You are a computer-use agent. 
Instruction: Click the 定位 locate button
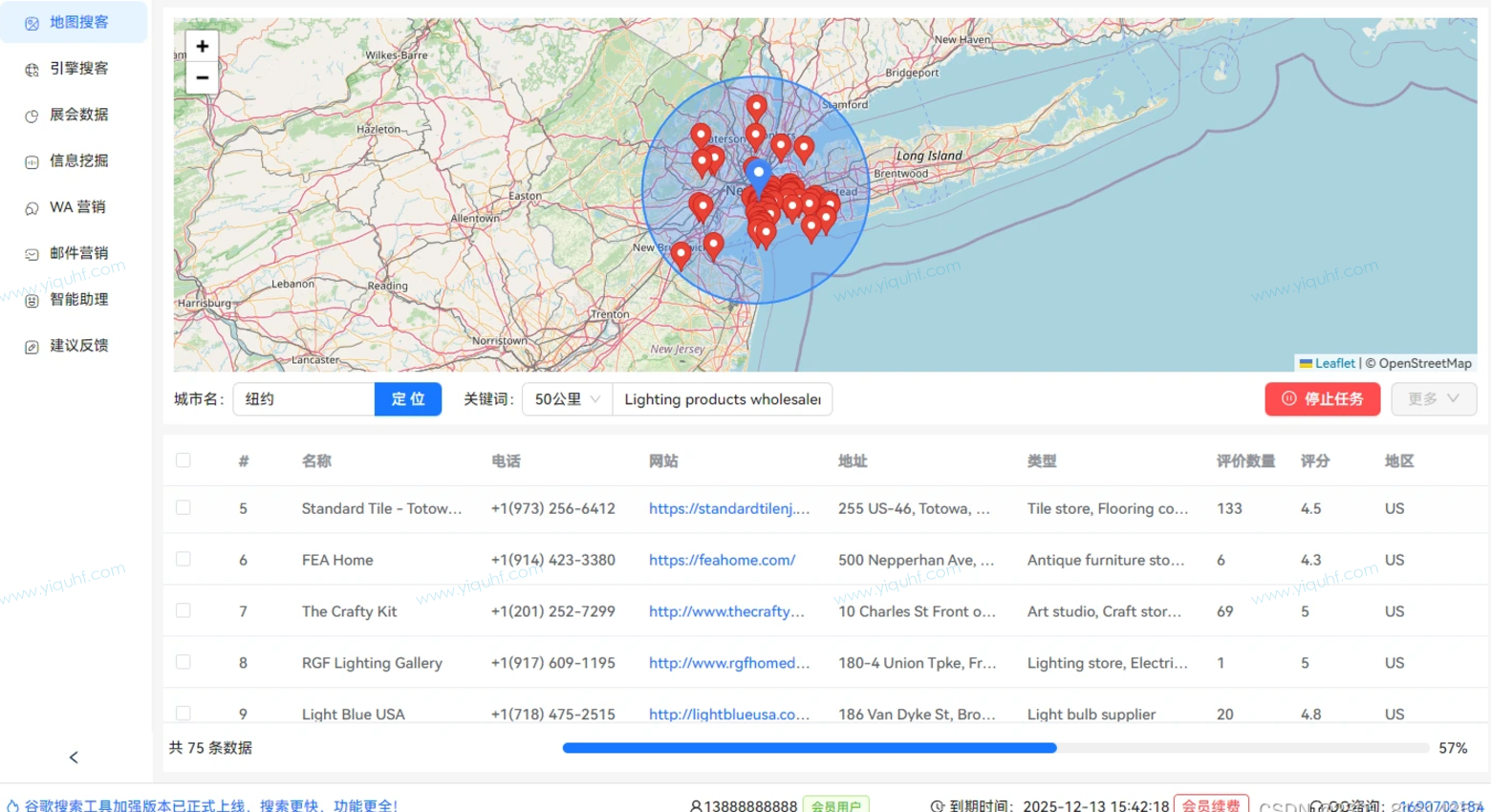click(408, 399)
